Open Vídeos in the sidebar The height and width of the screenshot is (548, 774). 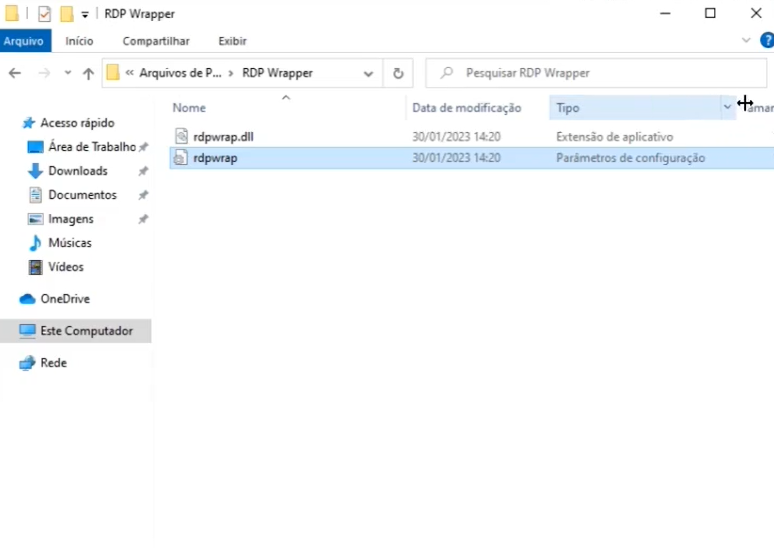(66, 267)
